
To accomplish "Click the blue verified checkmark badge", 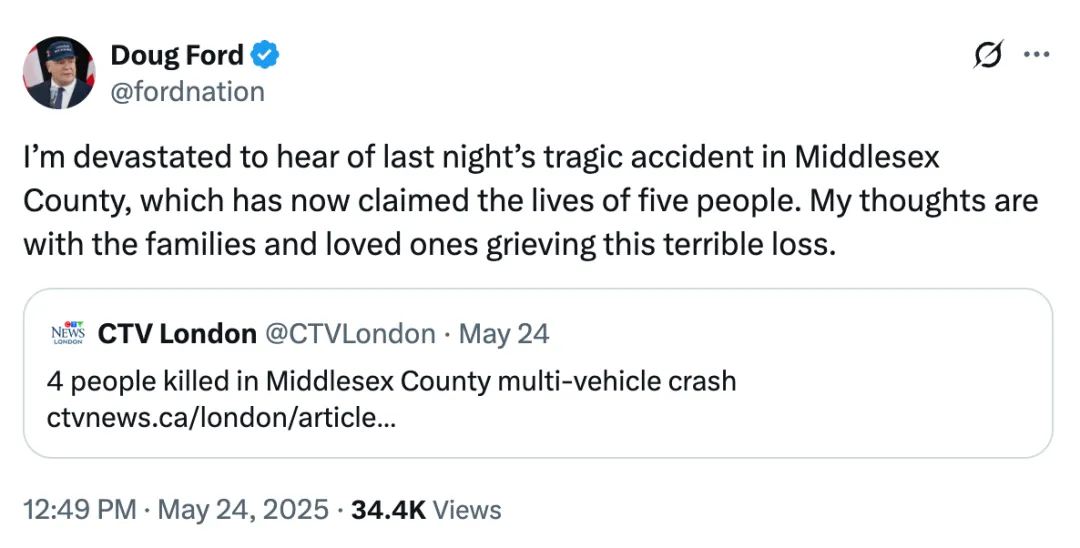I will pyautogui.click(x=265, y=56).
